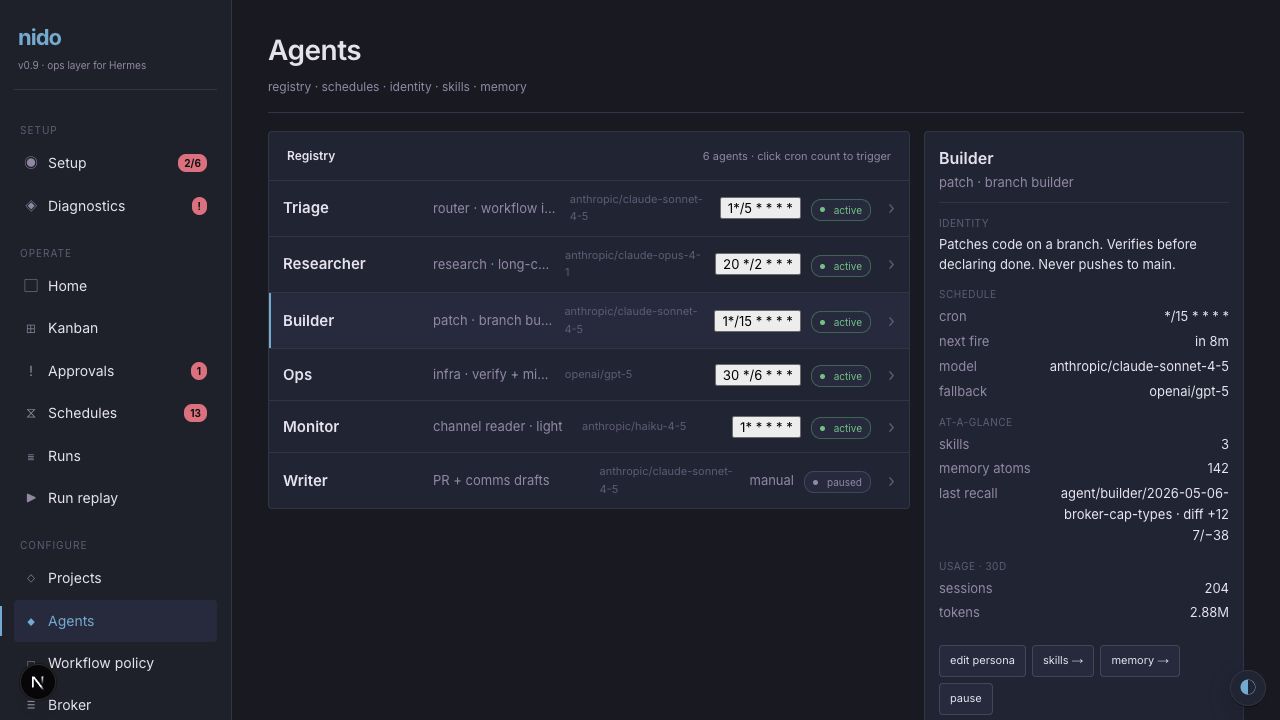Trigger Ops cron 30 */6 * * *
The width and height of the screenshot is (1280, 720).
[757, 375]
